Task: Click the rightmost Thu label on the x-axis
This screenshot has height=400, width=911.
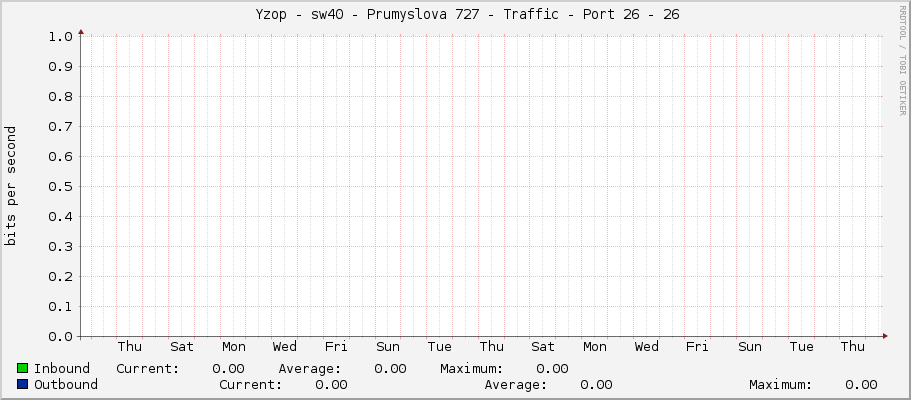Action: coord(852,347)
